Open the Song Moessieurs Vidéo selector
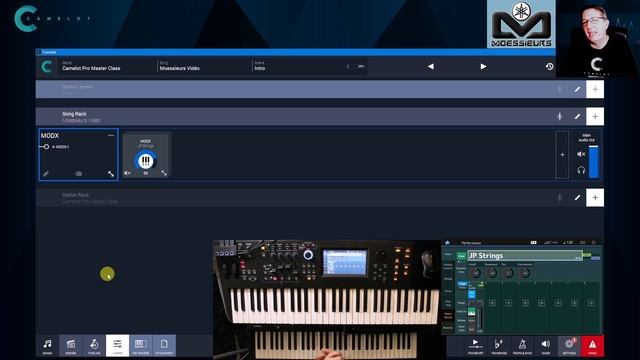This screenshot has height=360, width=640. pos(204,66)
